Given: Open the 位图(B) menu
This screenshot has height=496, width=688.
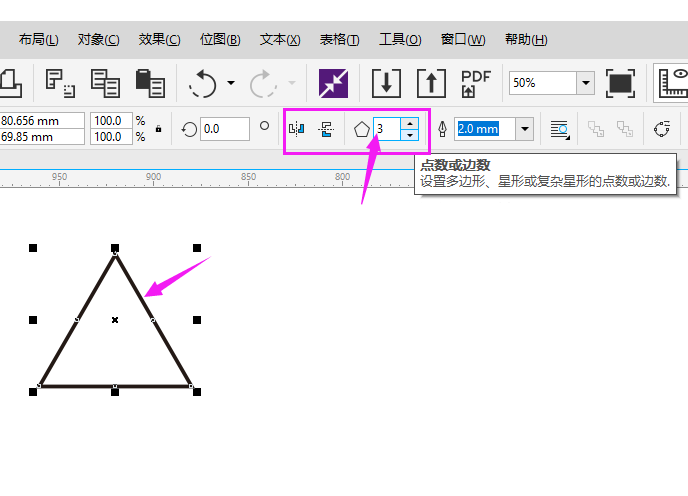Looking at the screenshot, I should pos(220,40).
